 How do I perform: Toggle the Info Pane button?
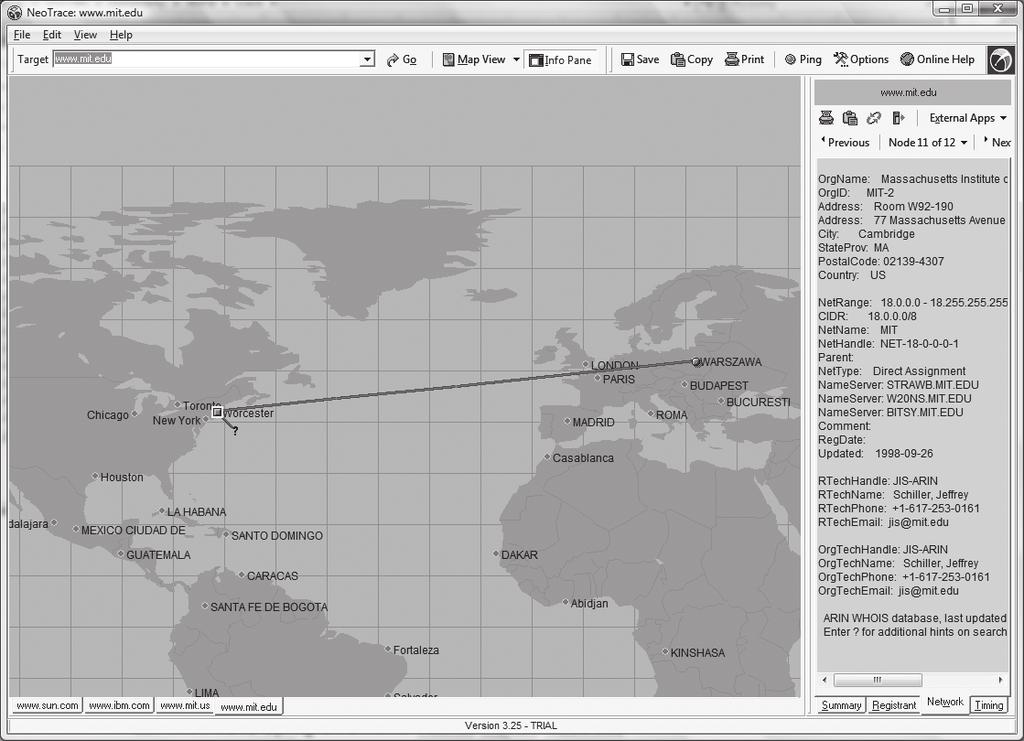[x=560, y=60]
